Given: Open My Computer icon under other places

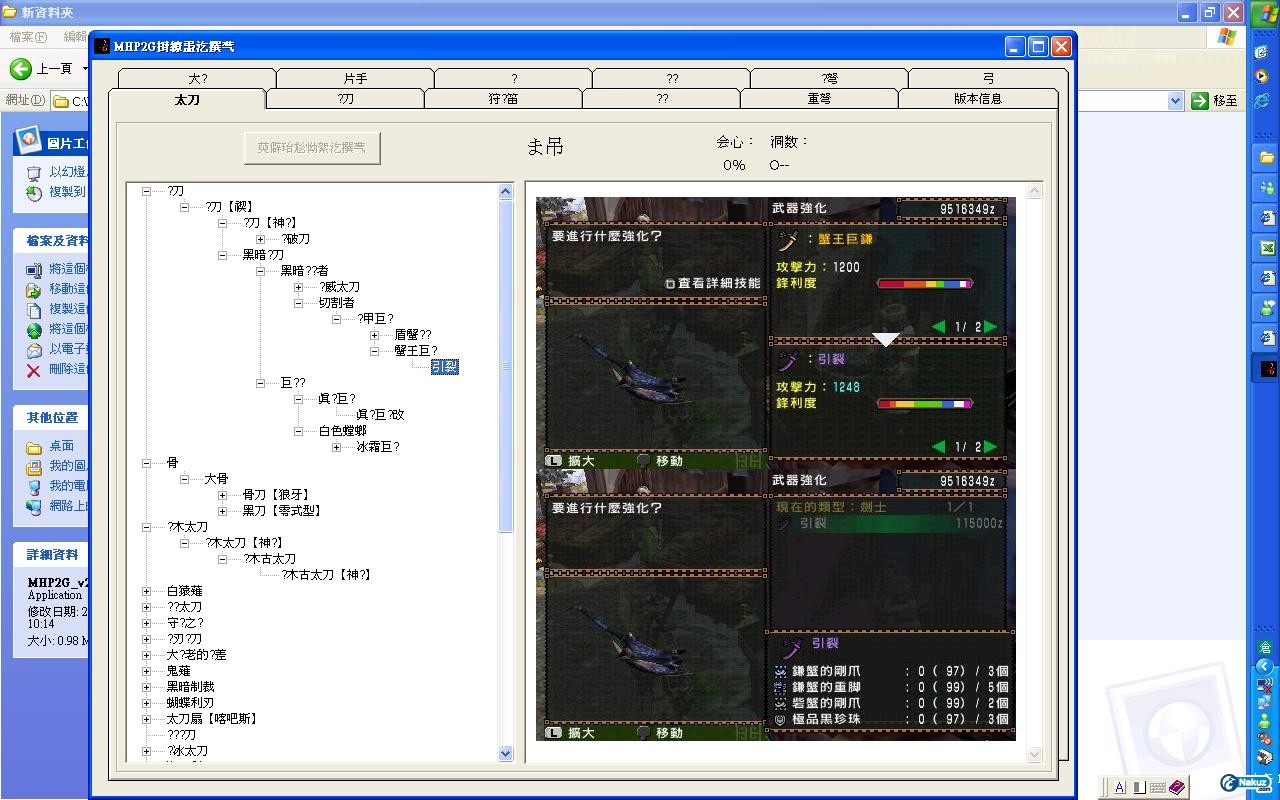Looking at the screenshot, I should (34, 486).
